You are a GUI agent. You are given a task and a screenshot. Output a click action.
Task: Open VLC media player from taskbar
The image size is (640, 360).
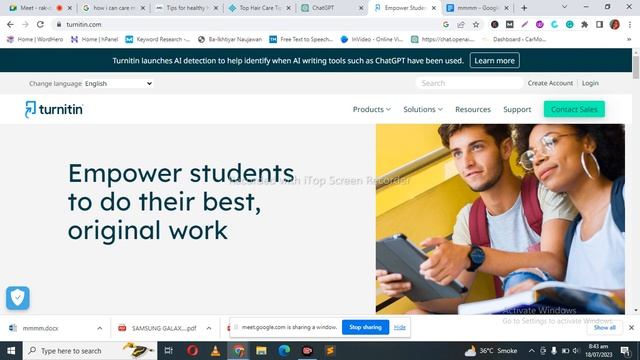click(x=216, y=351)
